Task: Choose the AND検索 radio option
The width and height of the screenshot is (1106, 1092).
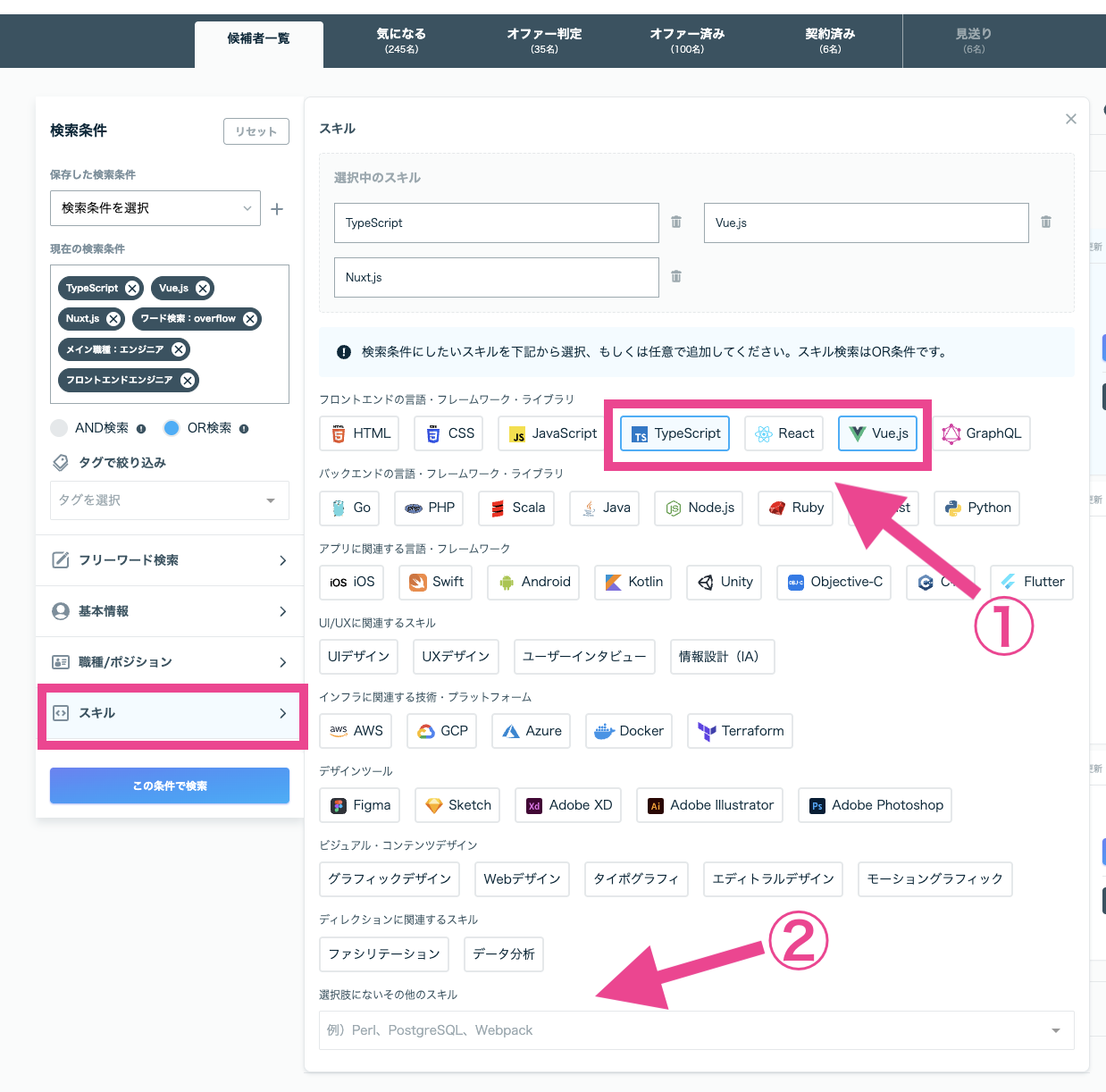Action: point(59,428)
